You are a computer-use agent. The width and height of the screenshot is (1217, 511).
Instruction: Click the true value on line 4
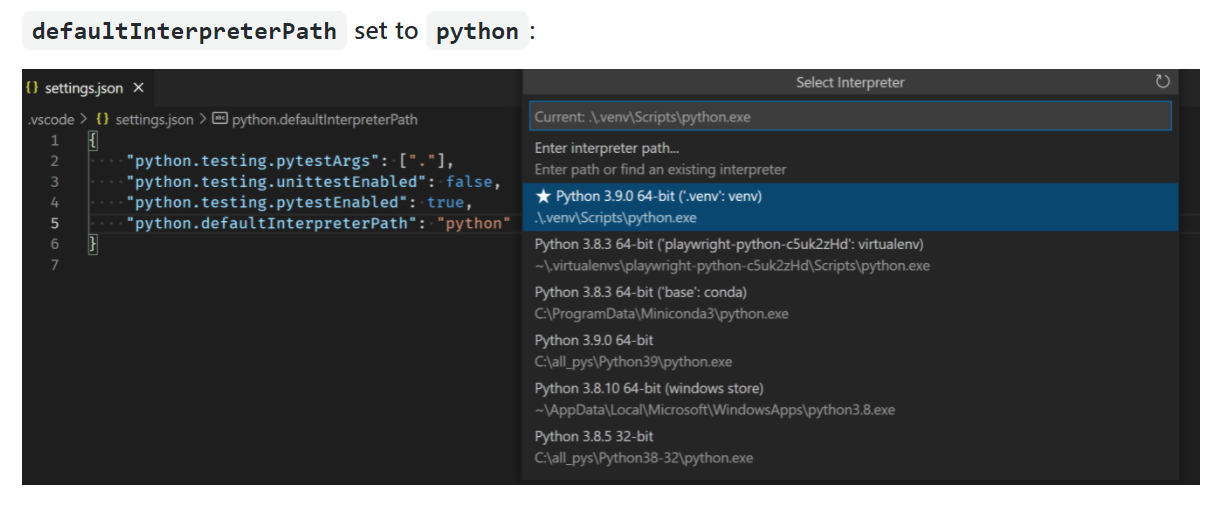coord(446,203)
